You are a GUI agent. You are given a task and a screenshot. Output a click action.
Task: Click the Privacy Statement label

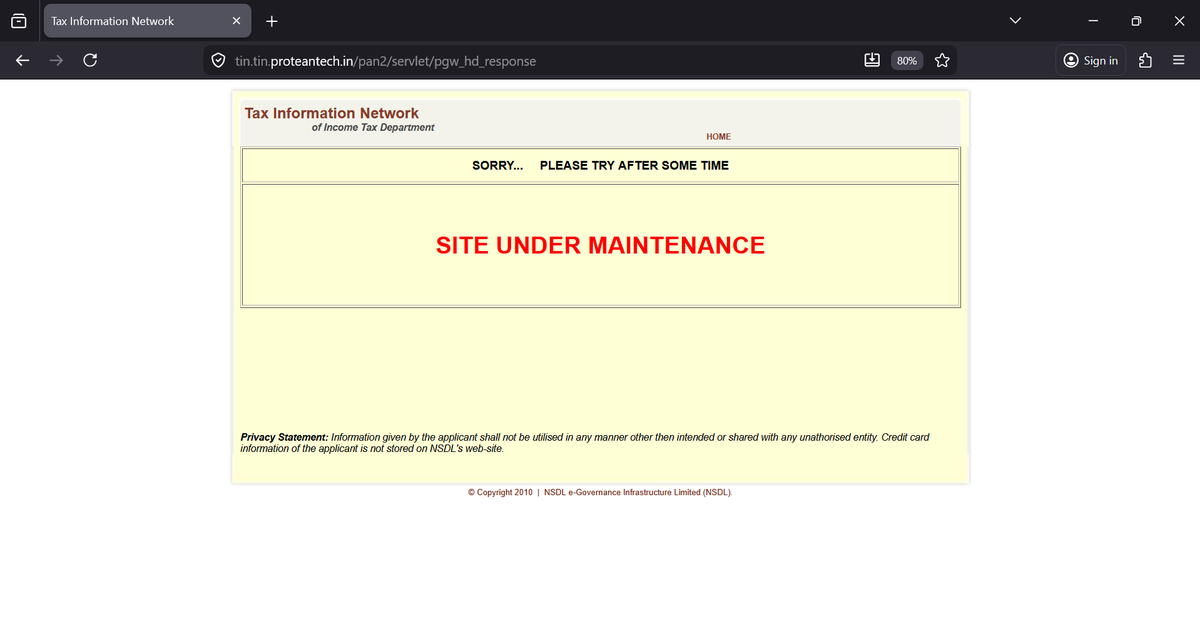[x=284, y=438]
